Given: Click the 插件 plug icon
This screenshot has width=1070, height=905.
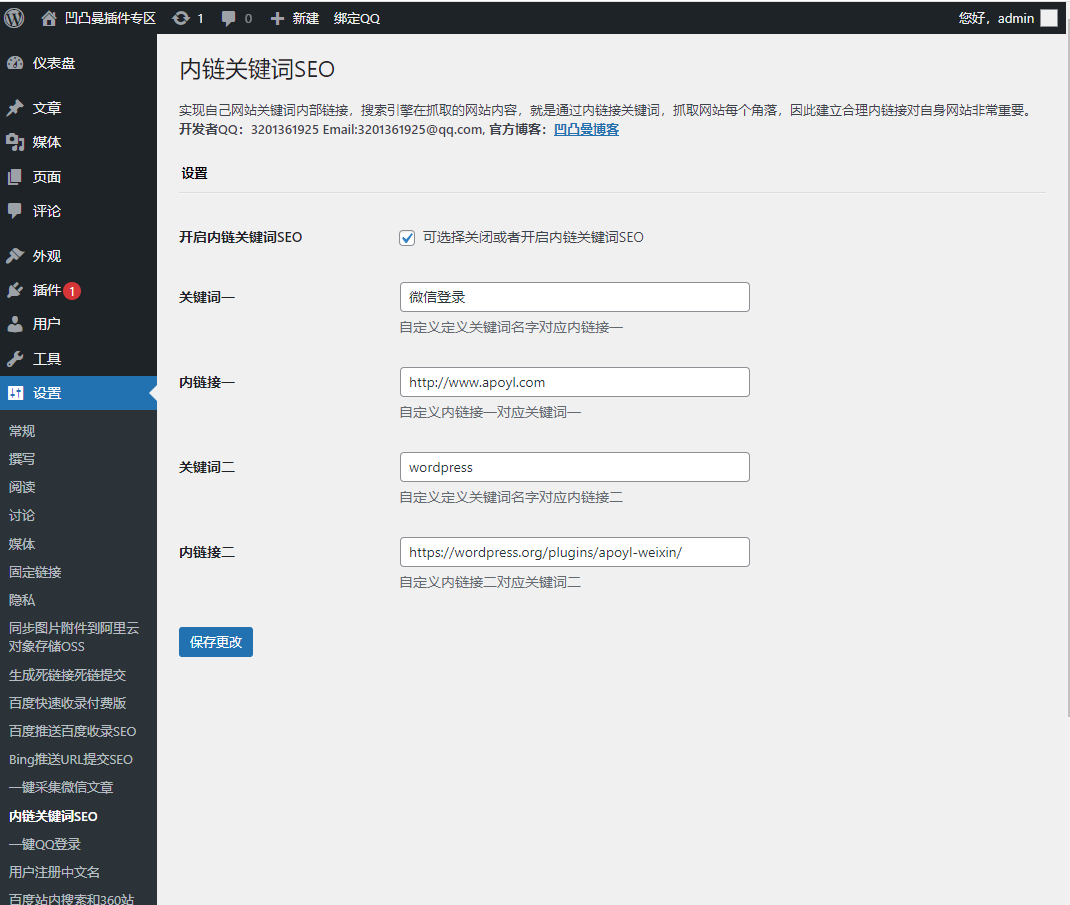Looking at the screenshot, I should coord(15,290).
